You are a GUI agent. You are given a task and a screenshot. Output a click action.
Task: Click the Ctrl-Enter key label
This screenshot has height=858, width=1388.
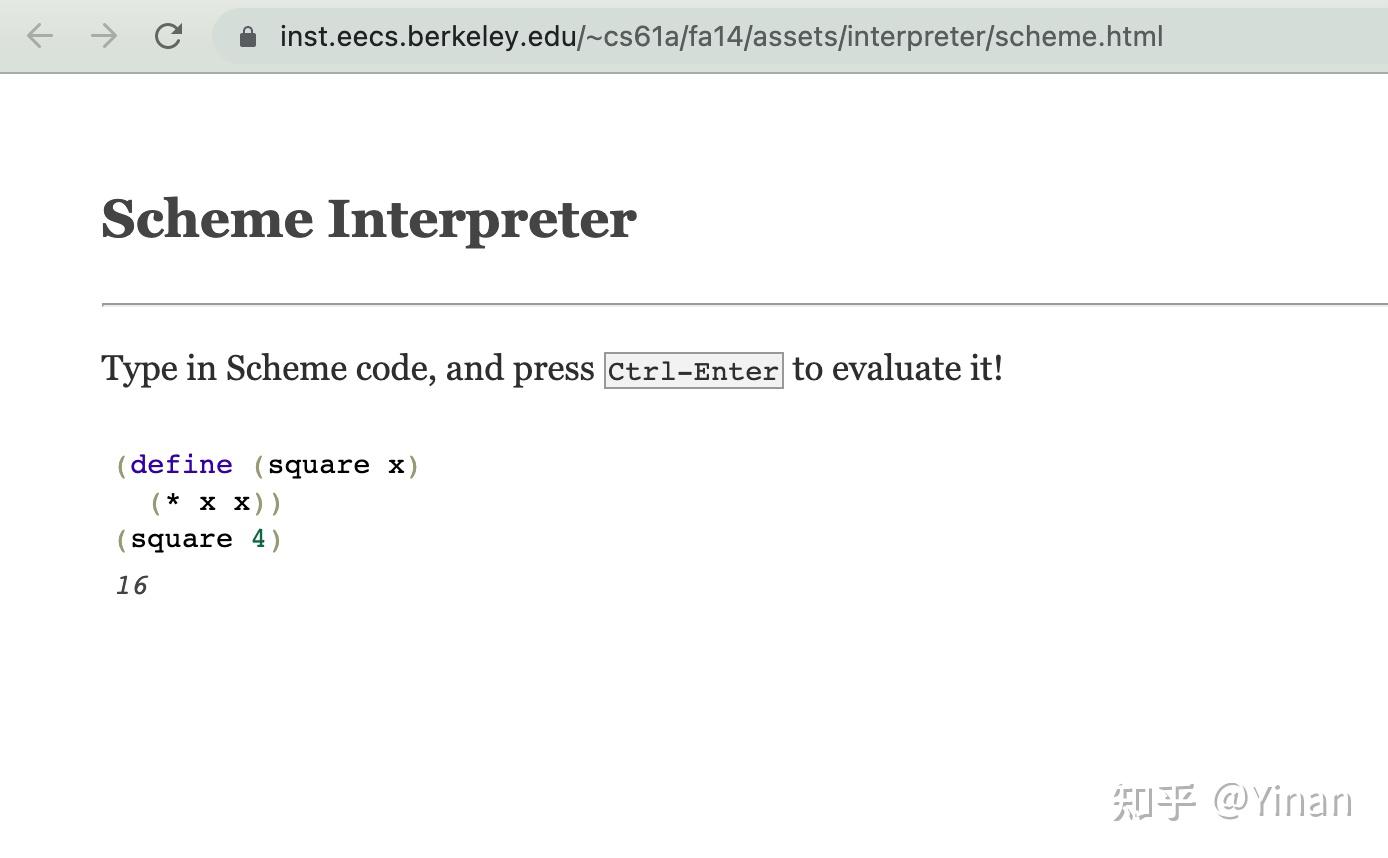click(693, 370)
